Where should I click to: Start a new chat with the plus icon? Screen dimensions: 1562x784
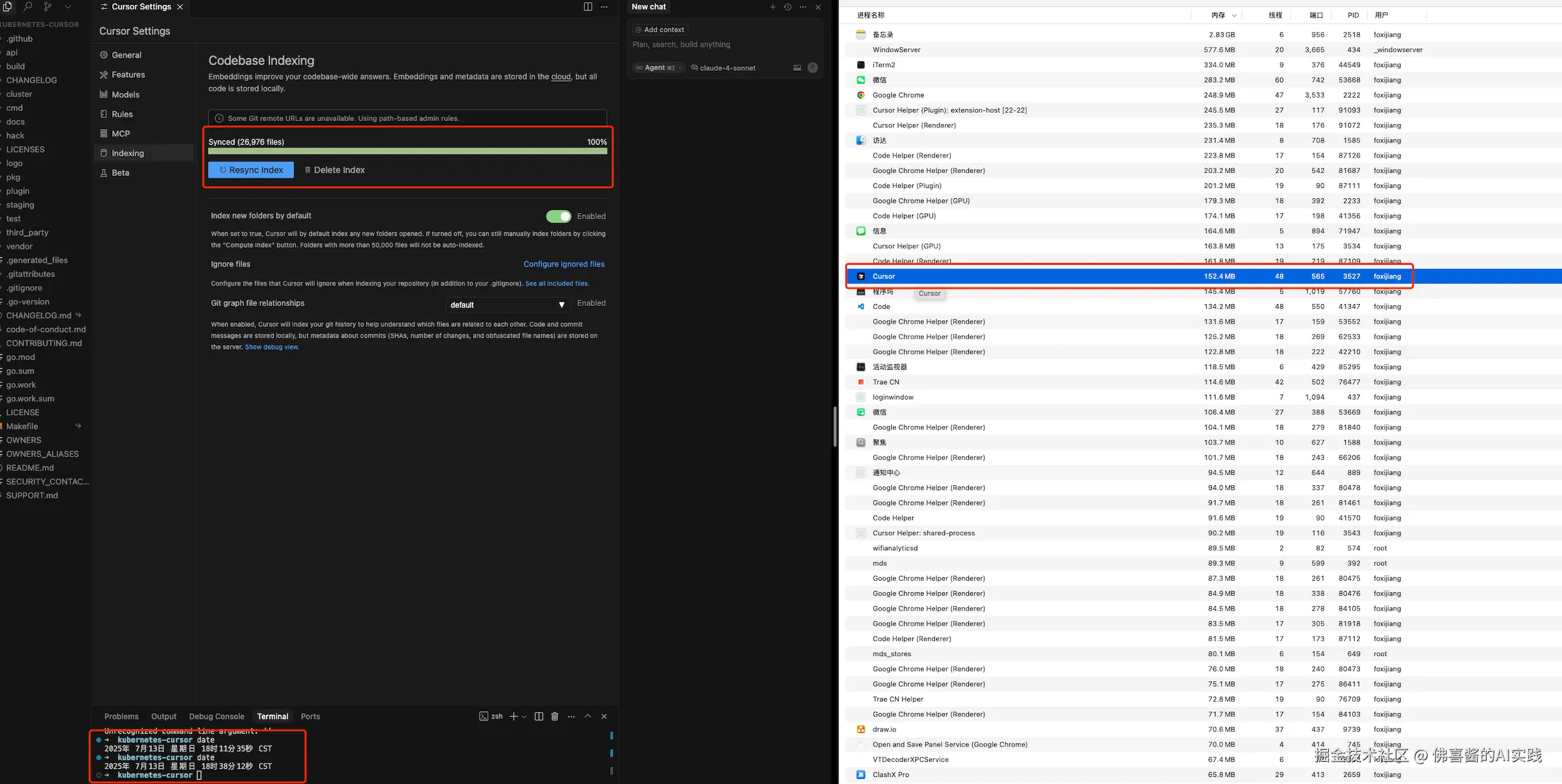772,7
